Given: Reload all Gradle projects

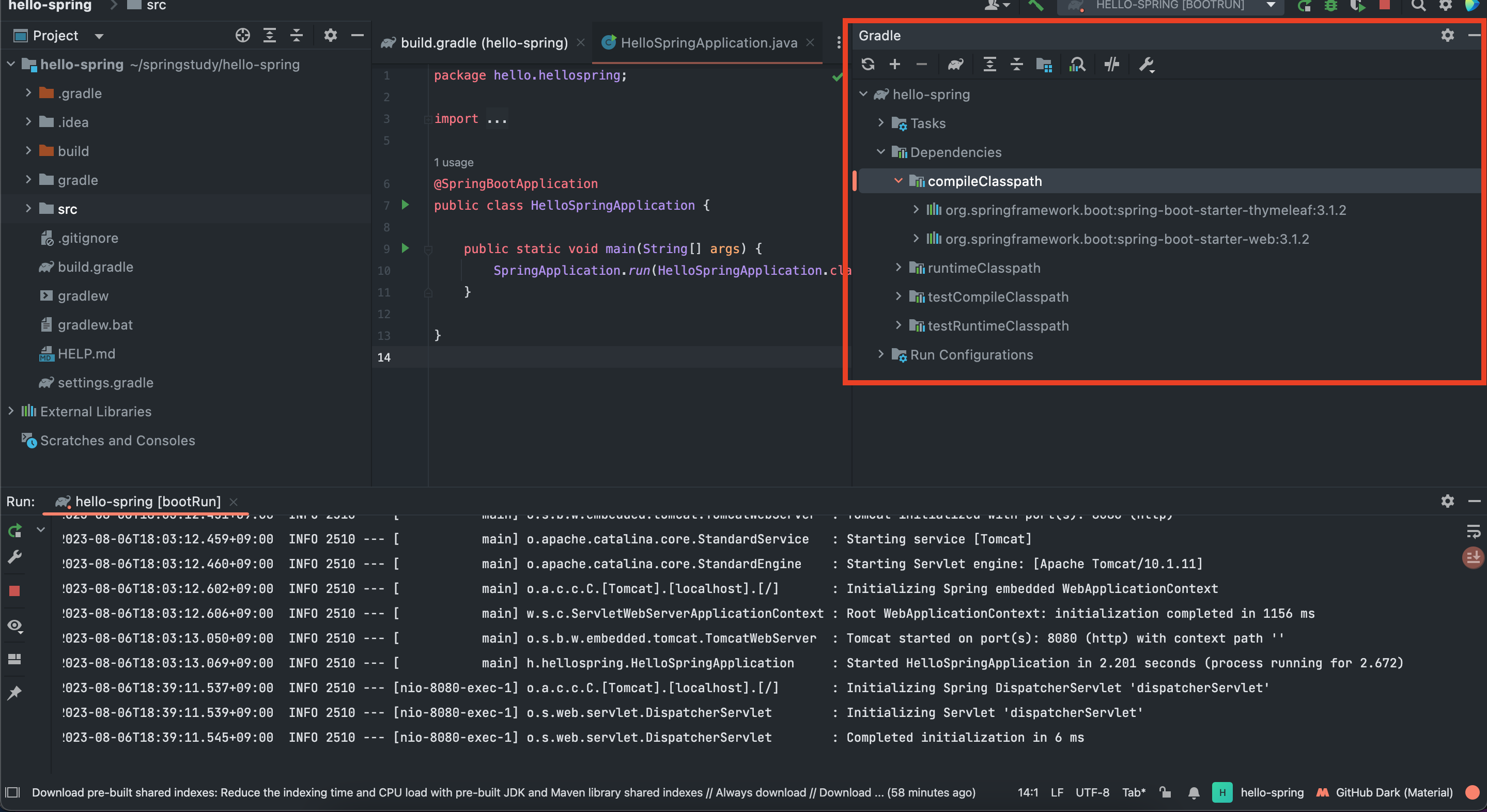Looking at the screenshot, I should click(868, 64).
